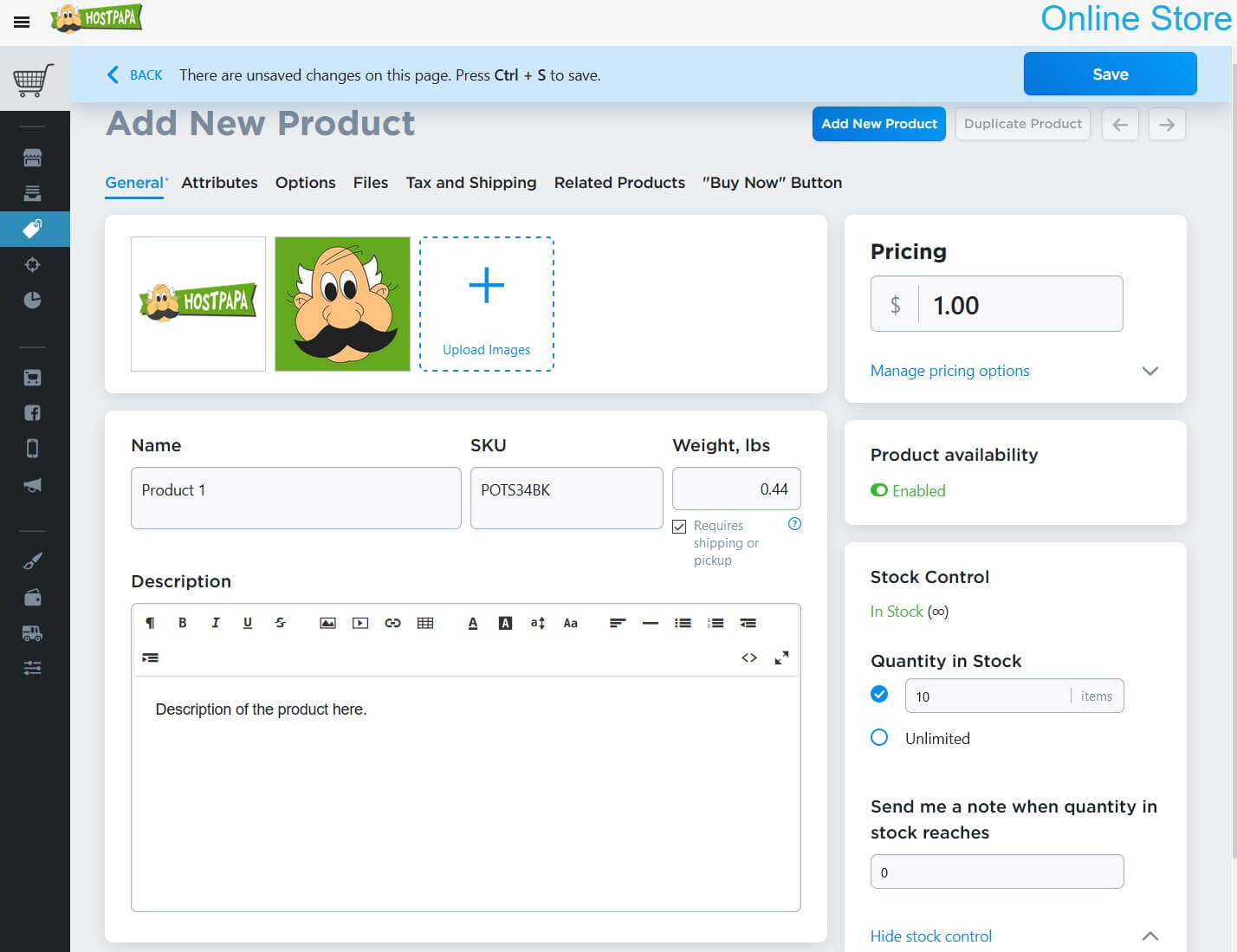Screen dimensions: 1237x952
Task: Select the Marketing megaphone icon
Action: [x=33, y=485]
